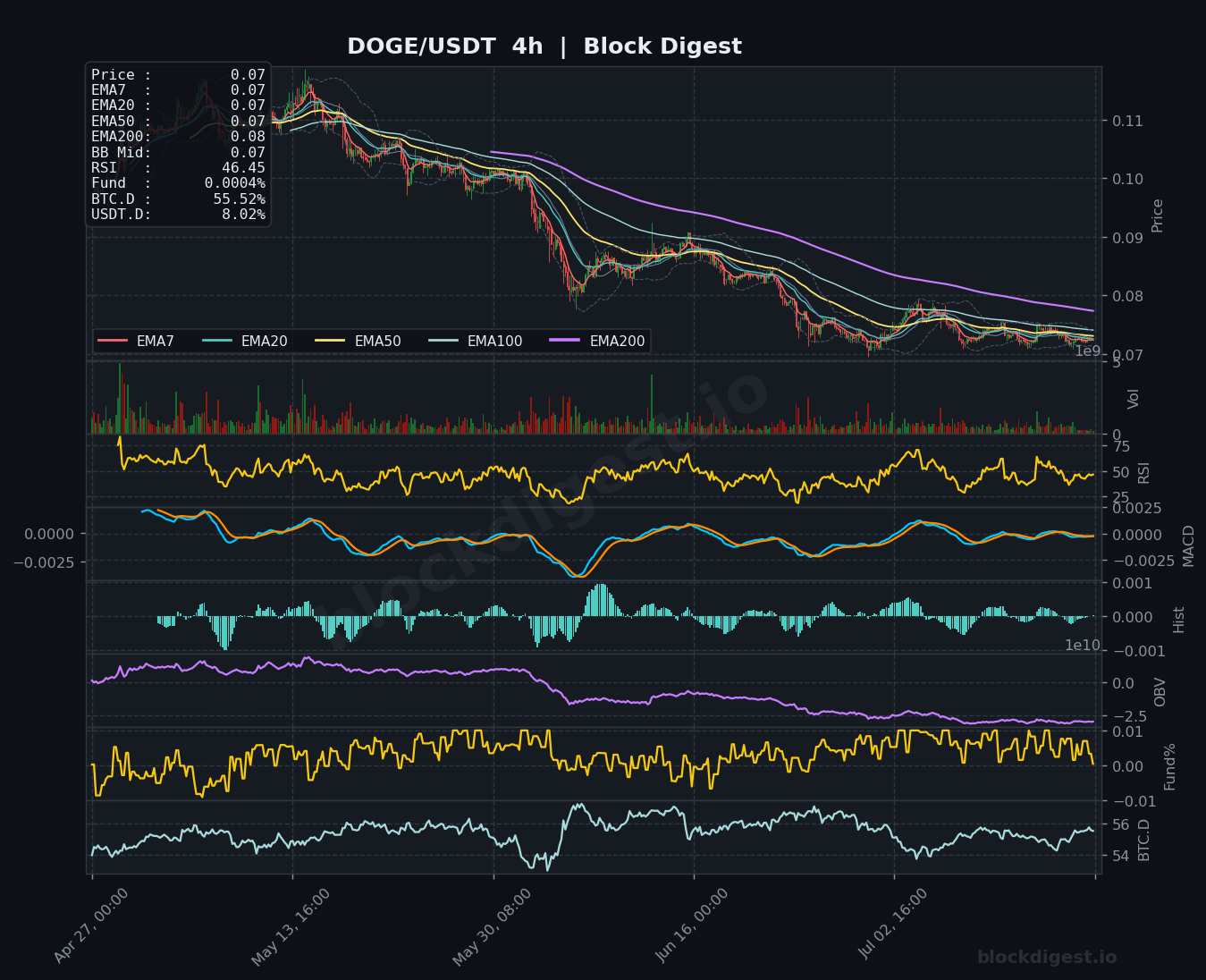Click the blockdigest.io footer text
The height and width of the screenshot is (980, 1206).
point(1047,958)
